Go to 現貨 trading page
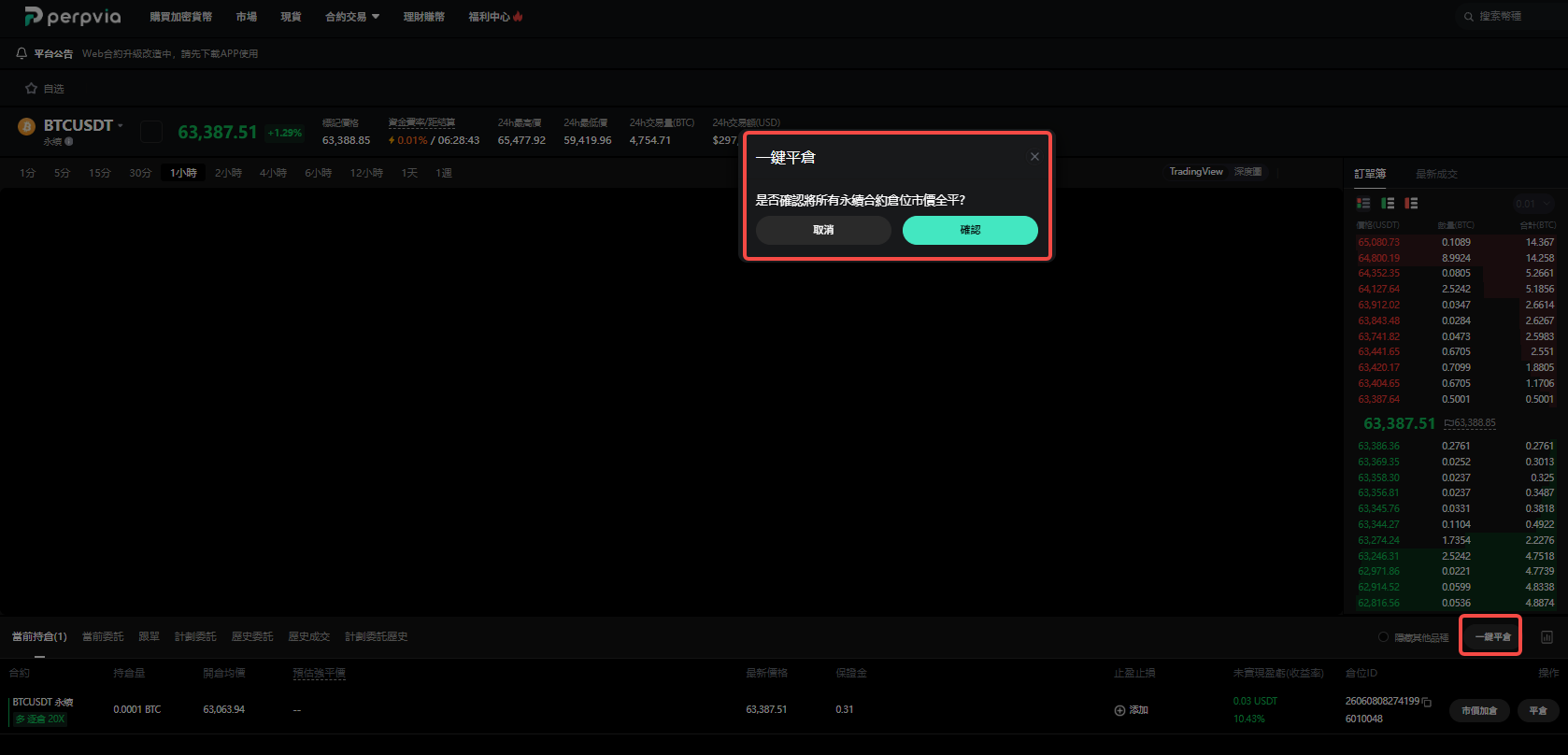Image resolution: width=1568 pixels, height=755 pixels. 291,17
